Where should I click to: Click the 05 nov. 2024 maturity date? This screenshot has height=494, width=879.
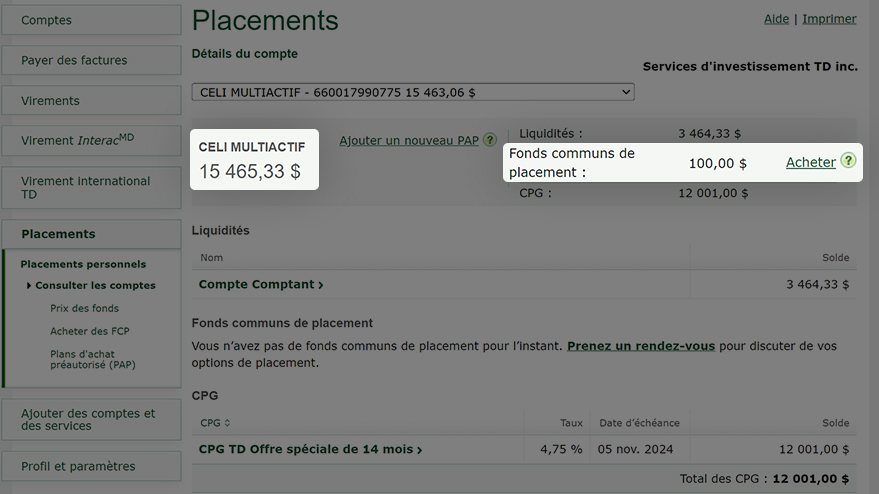(635, 449)
